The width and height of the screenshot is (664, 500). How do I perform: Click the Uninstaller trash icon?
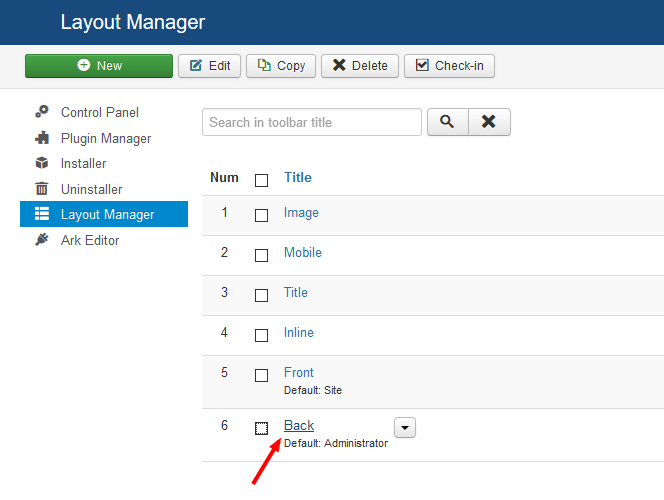click(x=42, y=189)
